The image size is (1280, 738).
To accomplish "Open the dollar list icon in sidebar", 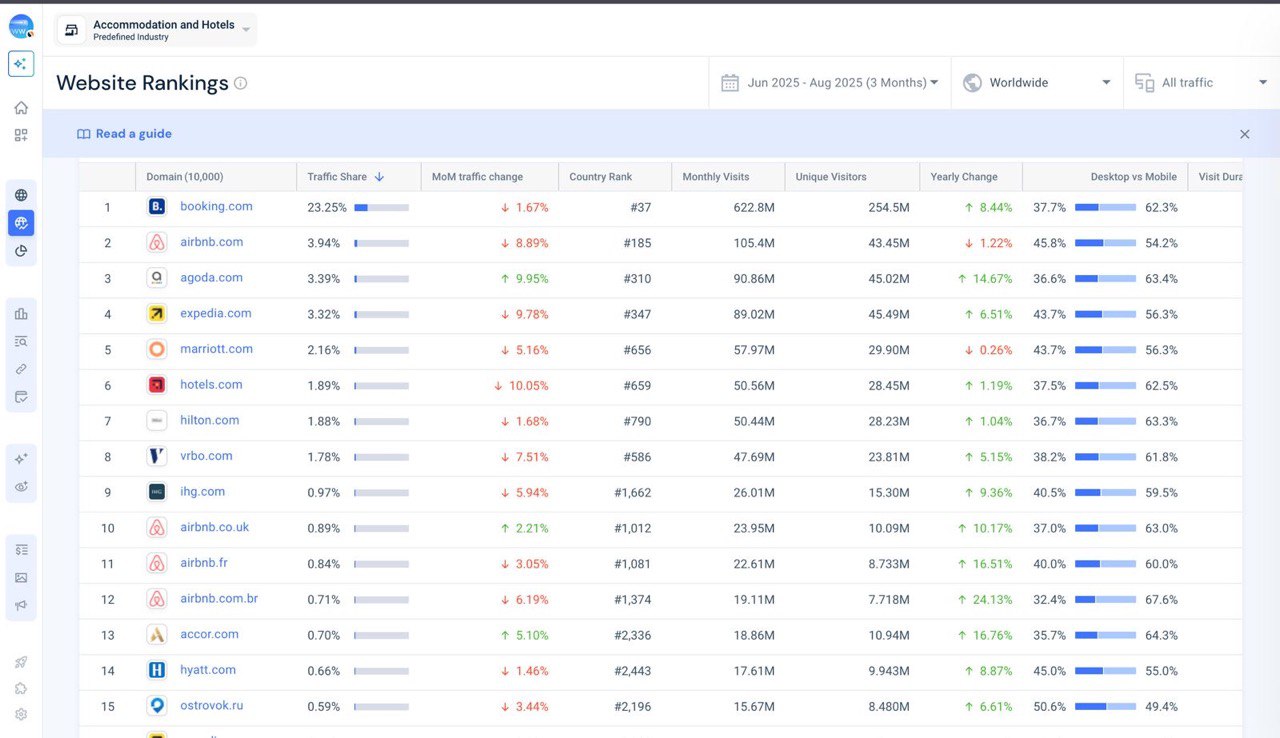I will tap(21, 550).
